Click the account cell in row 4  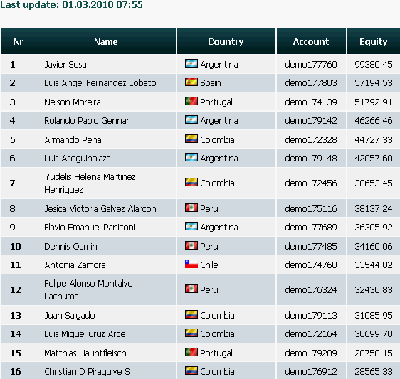coord(311,120)
